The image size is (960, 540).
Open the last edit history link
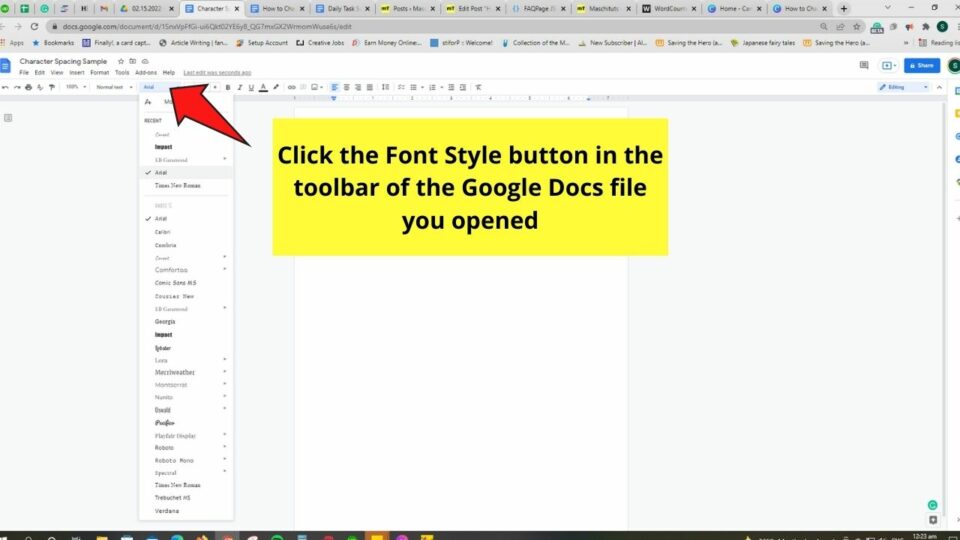click(217, 73)
